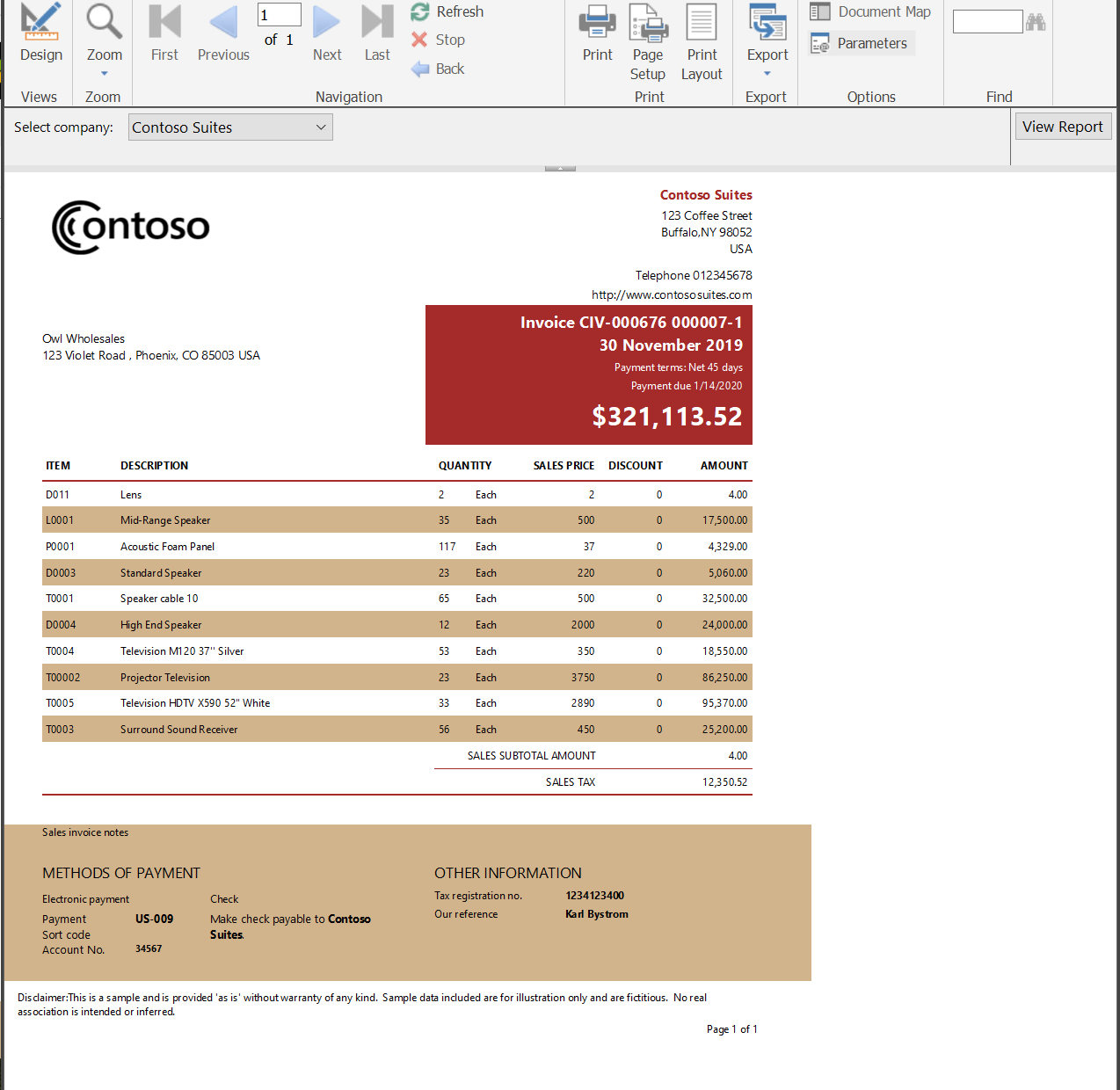Refresh the report
Image resolution: width=1120 pixels, height=1090 pixels.
(447, 11)
